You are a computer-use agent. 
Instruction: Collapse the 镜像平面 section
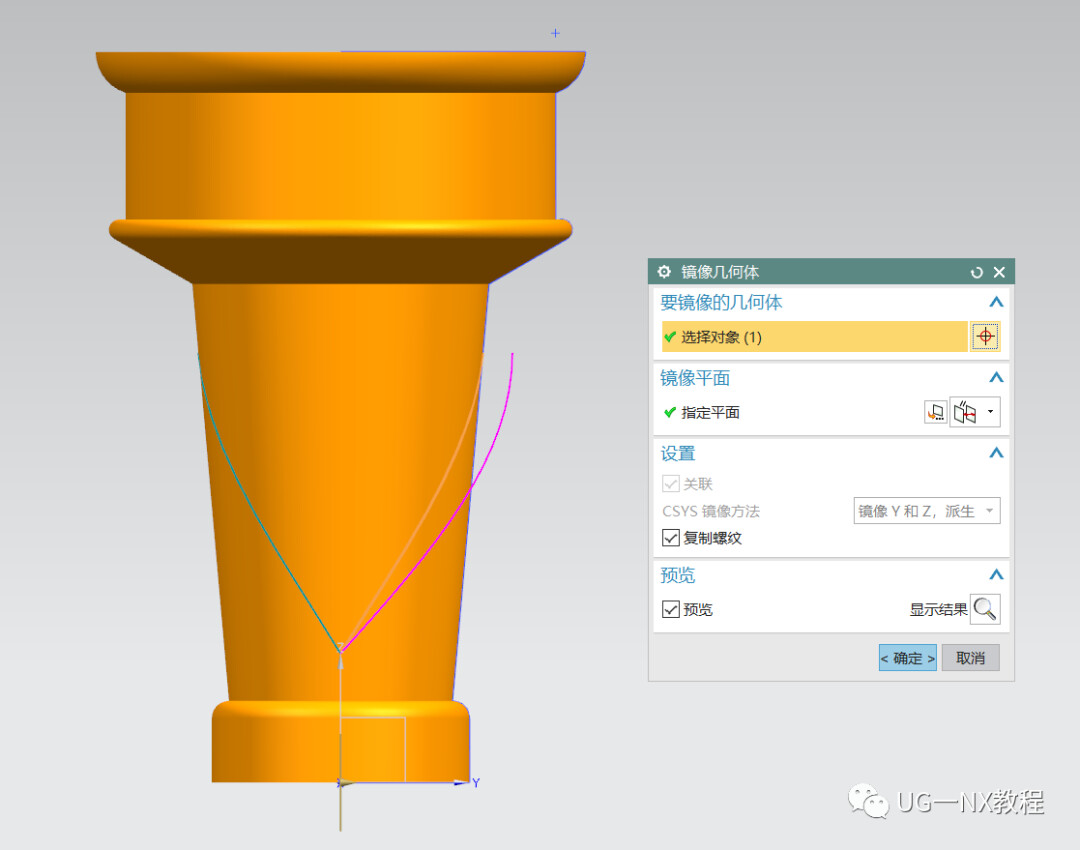(996, 377)
